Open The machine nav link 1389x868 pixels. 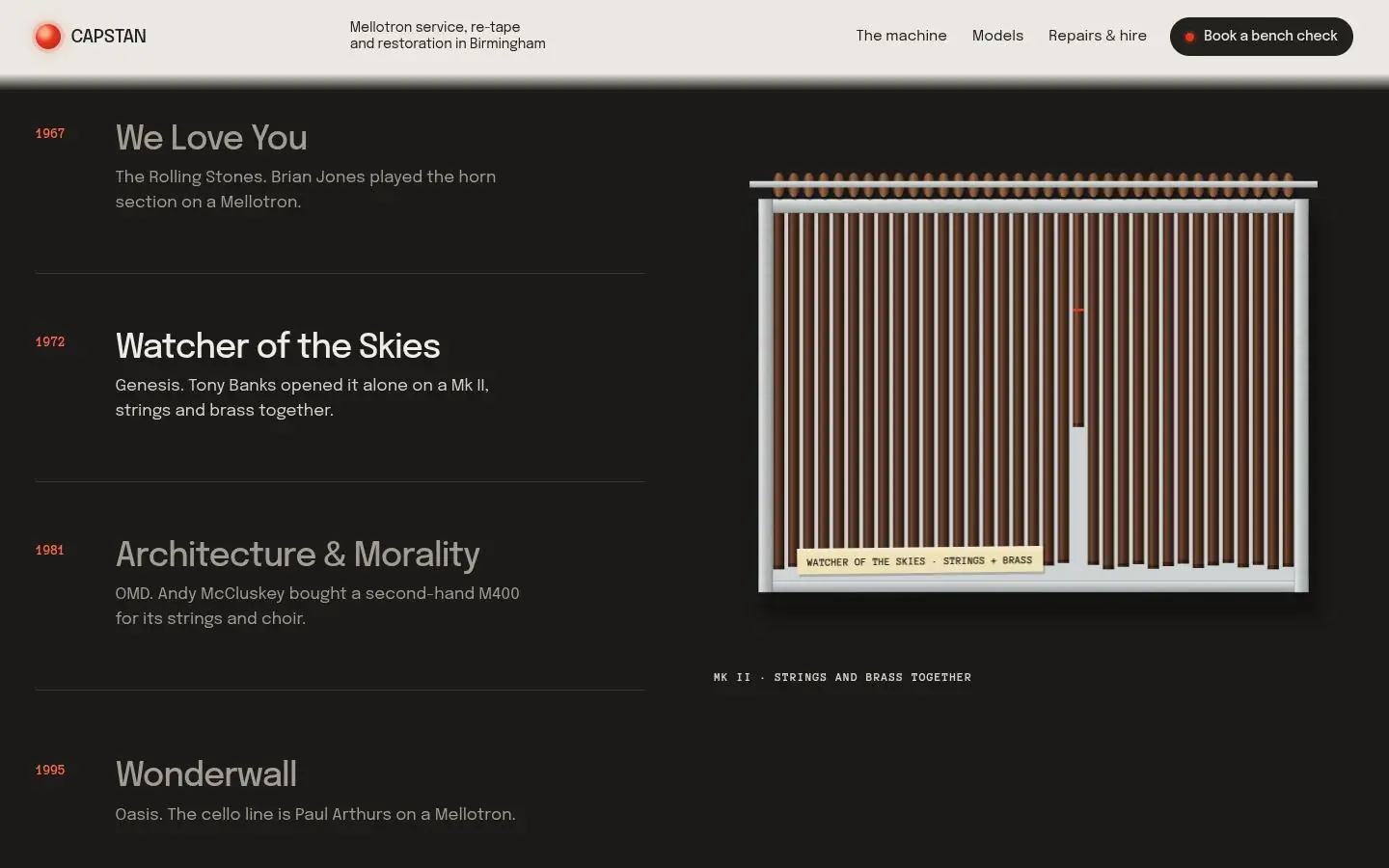point(901,36)
